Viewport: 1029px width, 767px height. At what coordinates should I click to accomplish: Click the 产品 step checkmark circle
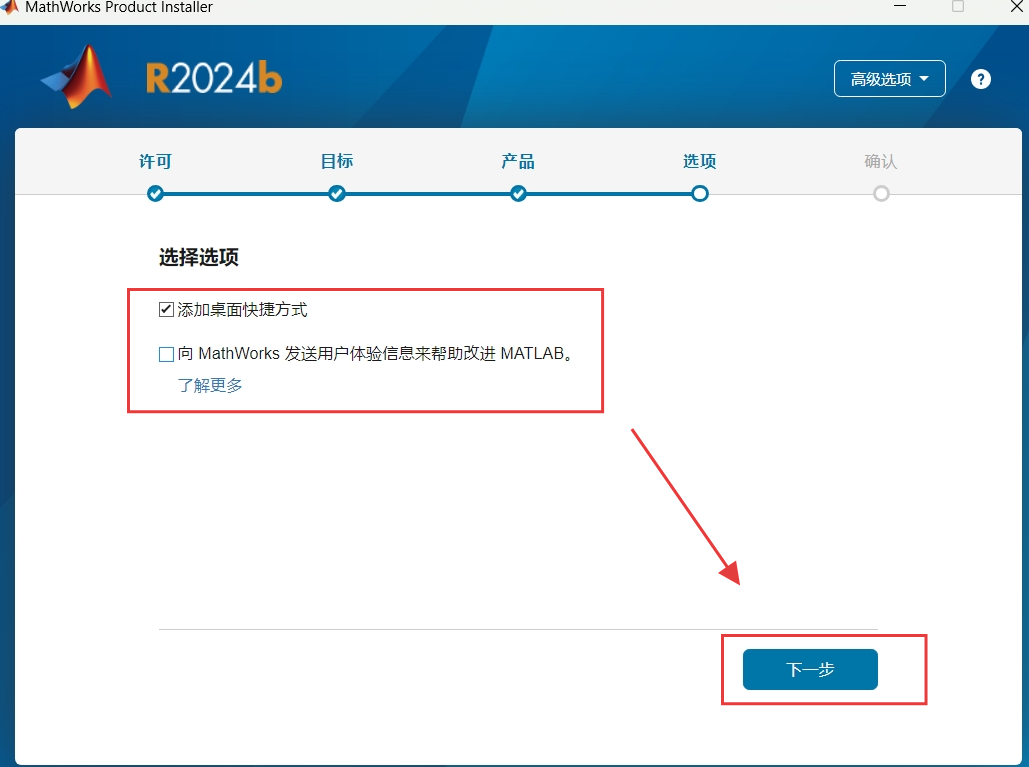(x=518, y=193)
